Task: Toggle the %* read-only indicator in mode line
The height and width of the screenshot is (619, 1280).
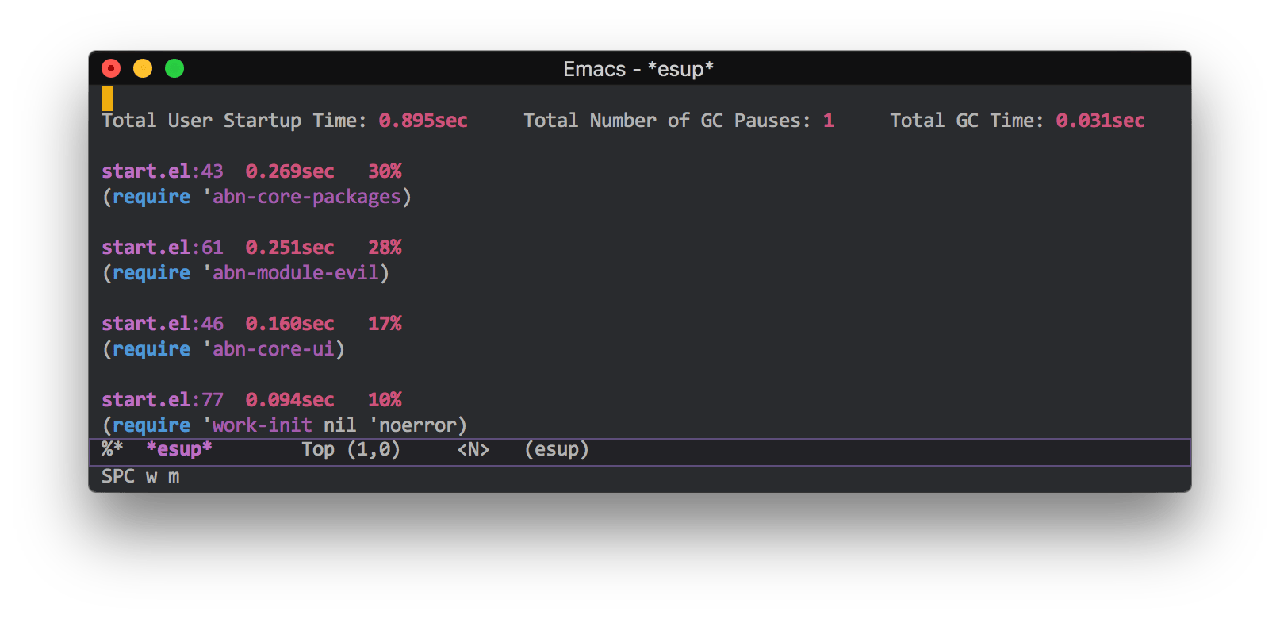Action: click(x=112, y=450)
